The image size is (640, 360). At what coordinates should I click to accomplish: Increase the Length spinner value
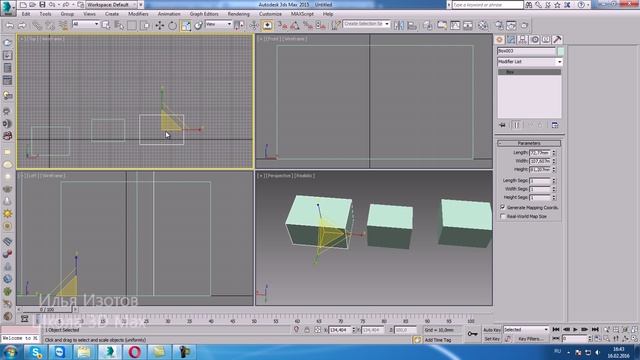tap(554, 151)
